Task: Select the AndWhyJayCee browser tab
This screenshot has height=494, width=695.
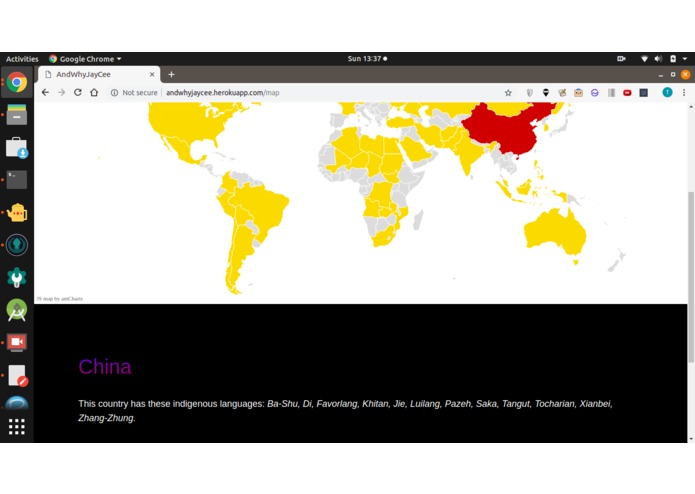Action: 98,74
